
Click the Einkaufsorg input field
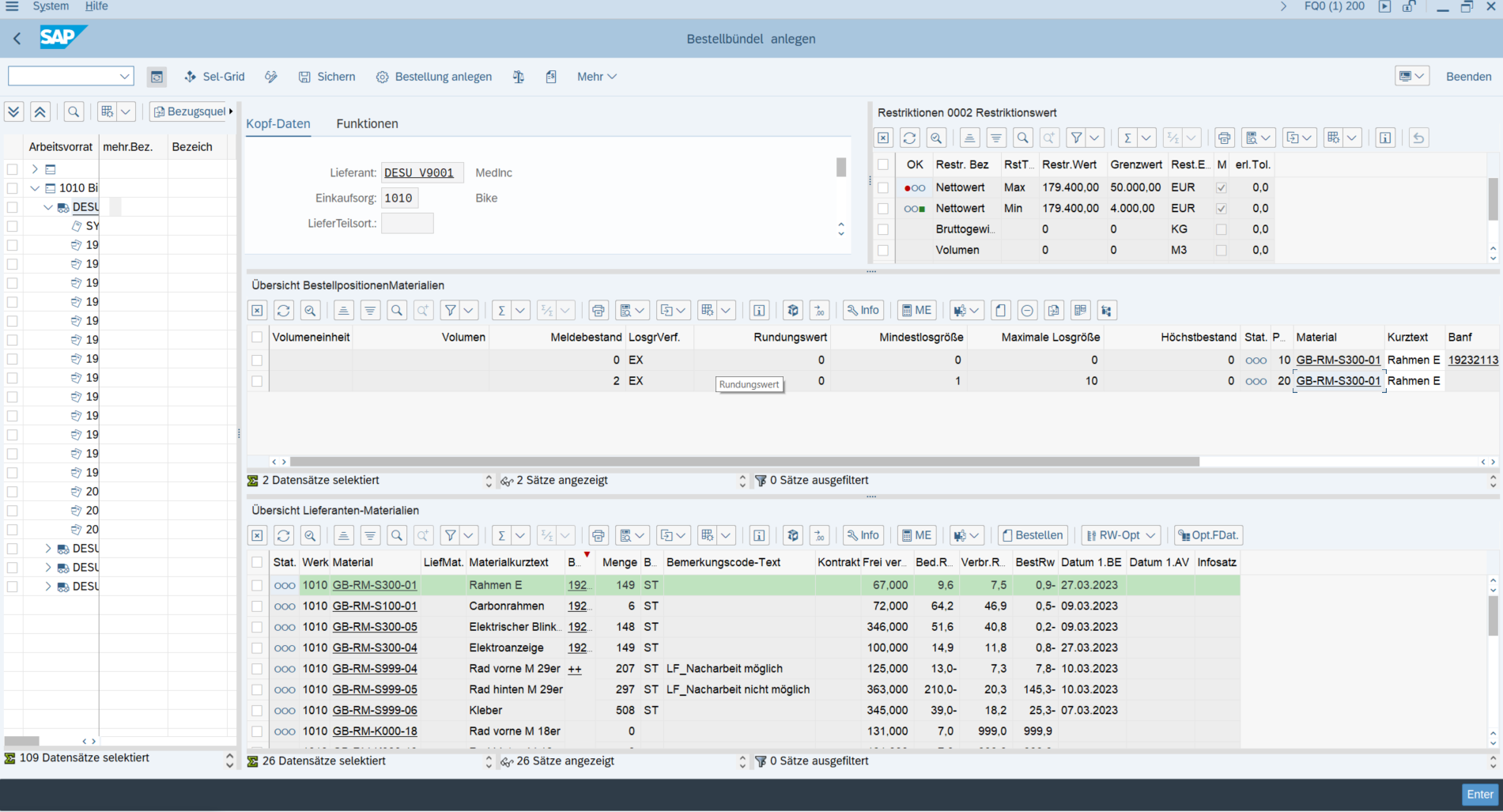coord(399,198)
